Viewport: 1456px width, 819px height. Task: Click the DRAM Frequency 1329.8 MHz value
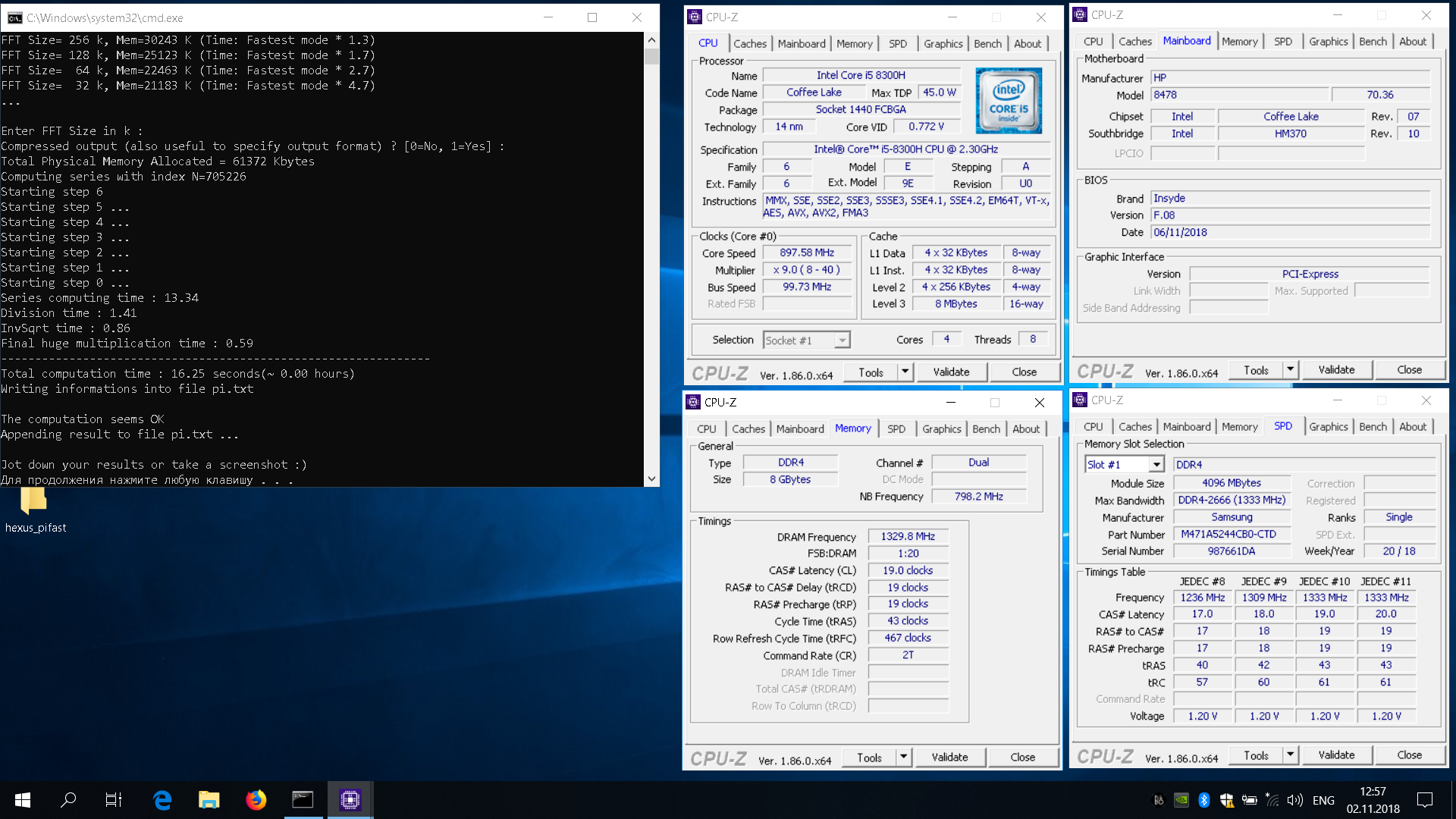pos(908,536)
